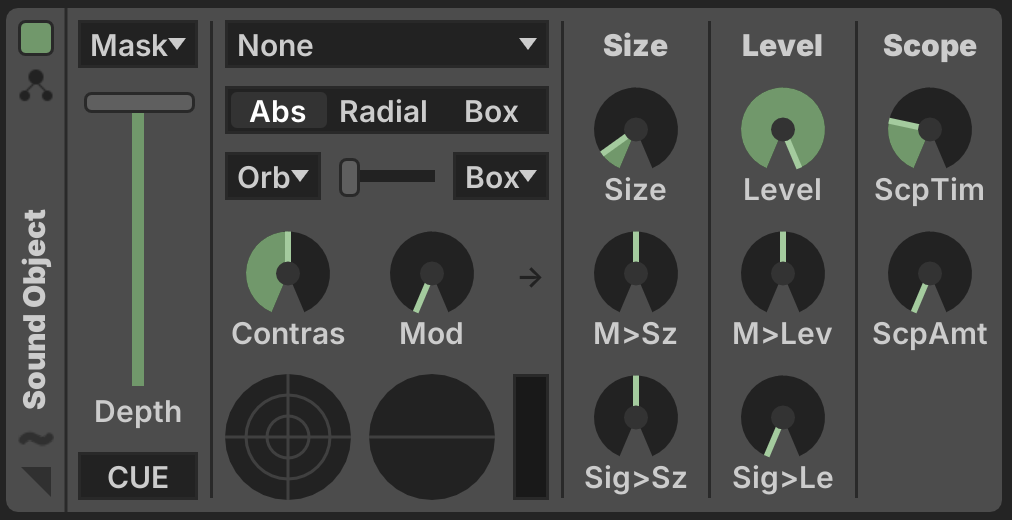Click the Size section header
This screenshot has width=1012, height=520.
coord(636,46)
